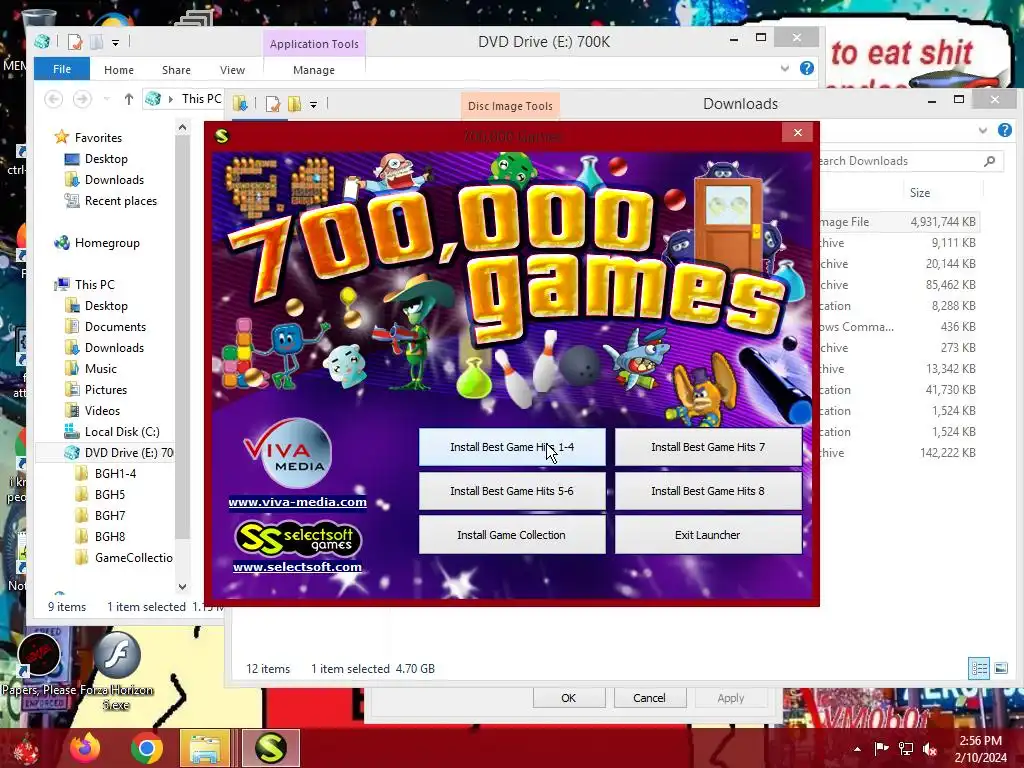Click the Size column header
Image resolution: width=1024 pixels, height=768 pixels.
coord(920,193)
